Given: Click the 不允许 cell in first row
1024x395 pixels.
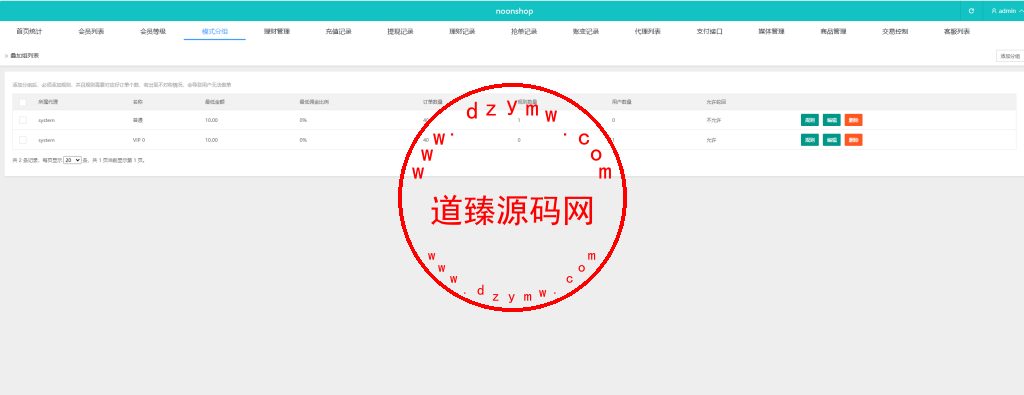Looking at the screenshot, I should coord(713,120).
